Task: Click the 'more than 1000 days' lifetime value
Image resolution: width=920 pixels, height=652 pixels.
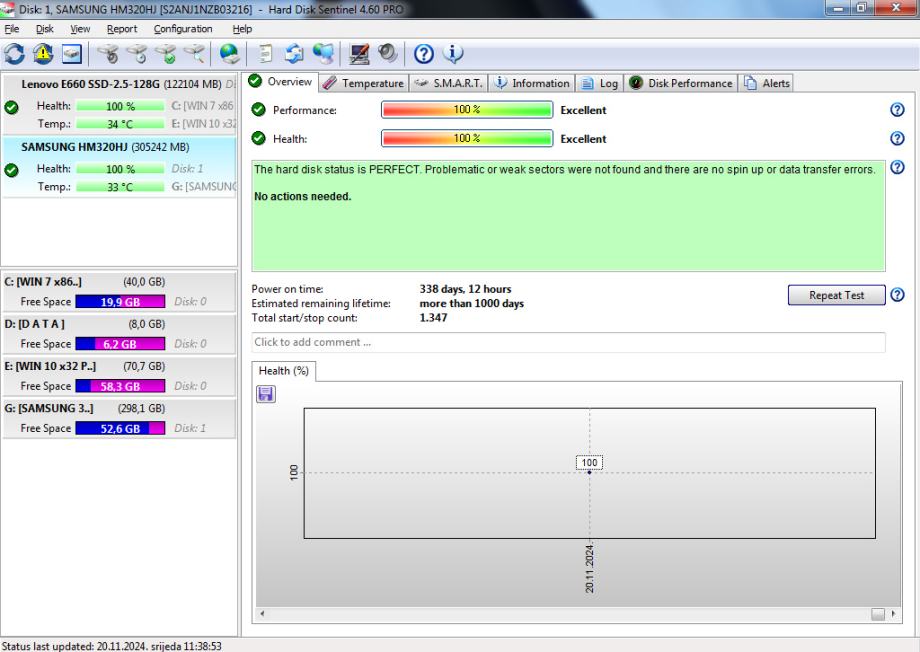Action: coord(472,303)
